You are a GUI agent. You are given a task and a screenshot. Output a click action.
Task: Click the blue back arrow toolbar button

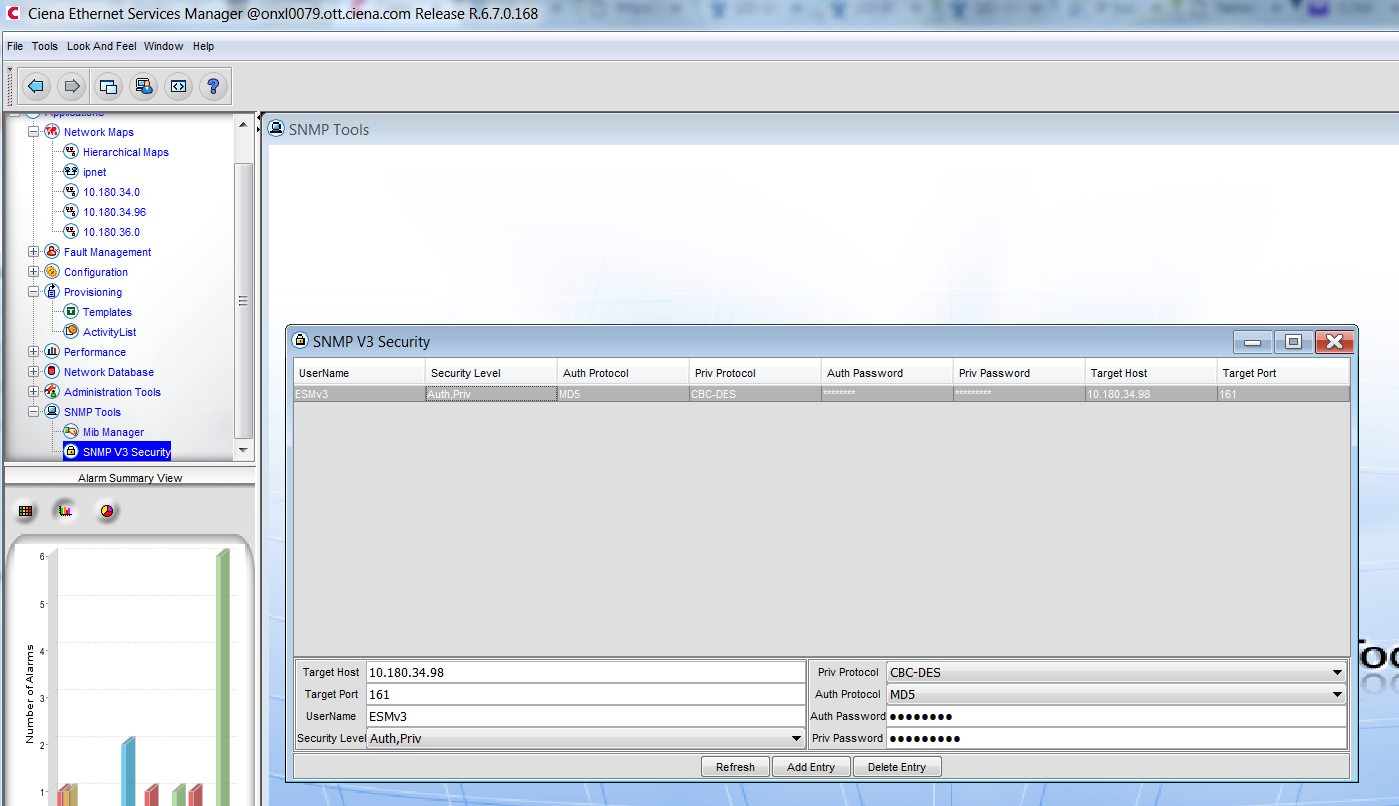tap(37, 86)
